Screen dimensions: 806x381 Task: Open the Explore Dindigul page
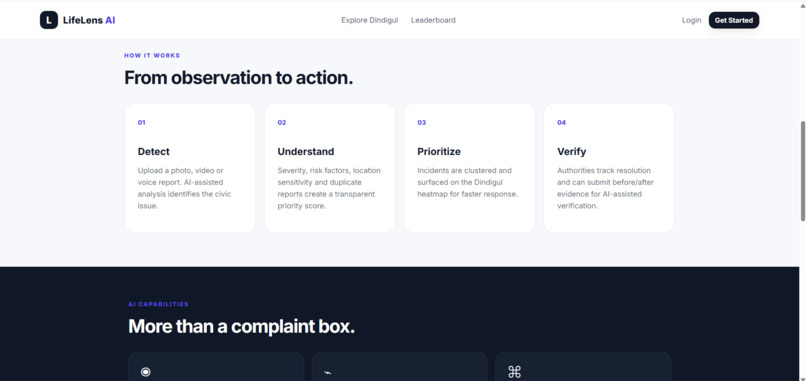370,20
